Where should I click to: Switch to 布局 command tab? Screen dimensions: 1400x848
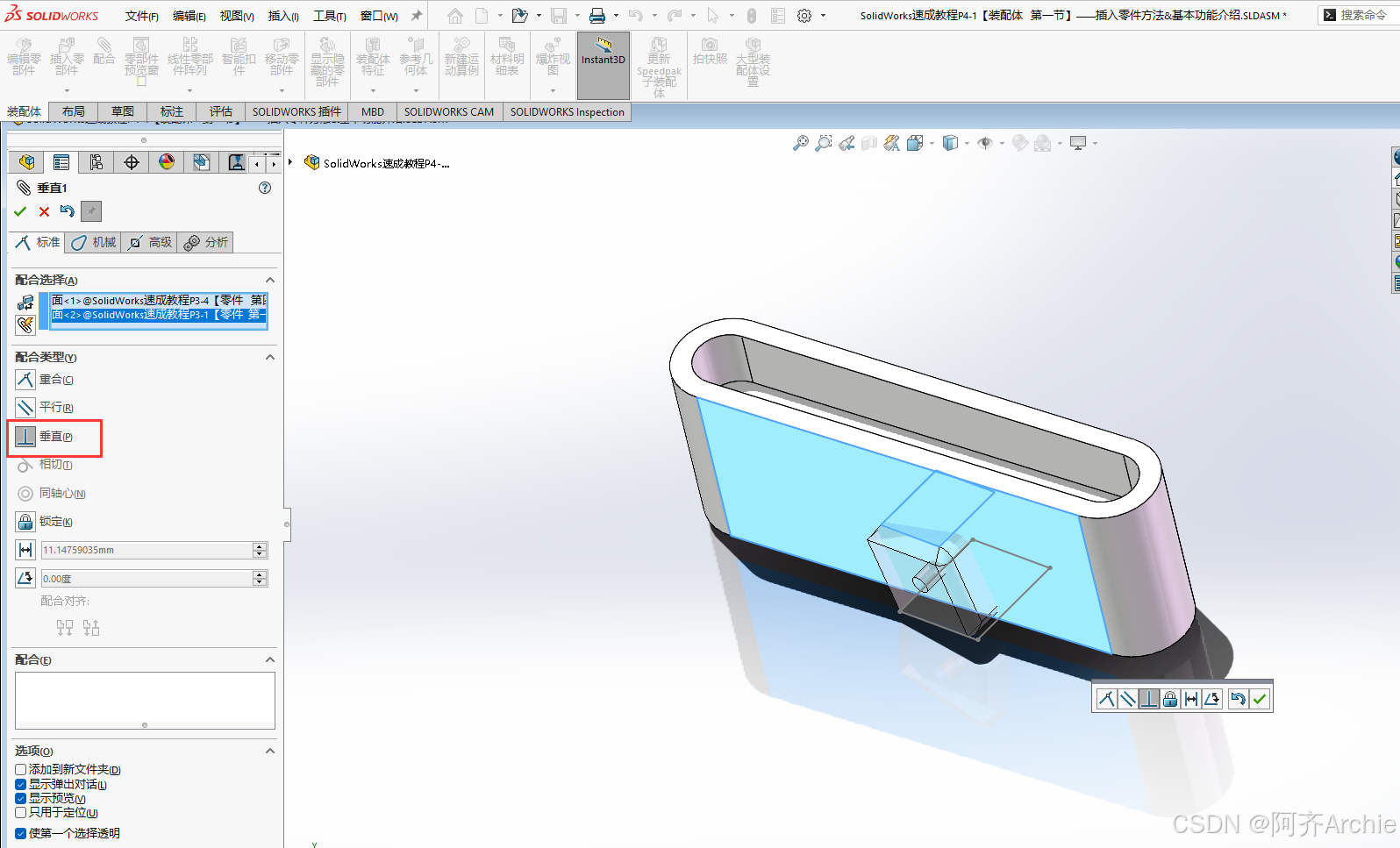[x=74, y=111]
